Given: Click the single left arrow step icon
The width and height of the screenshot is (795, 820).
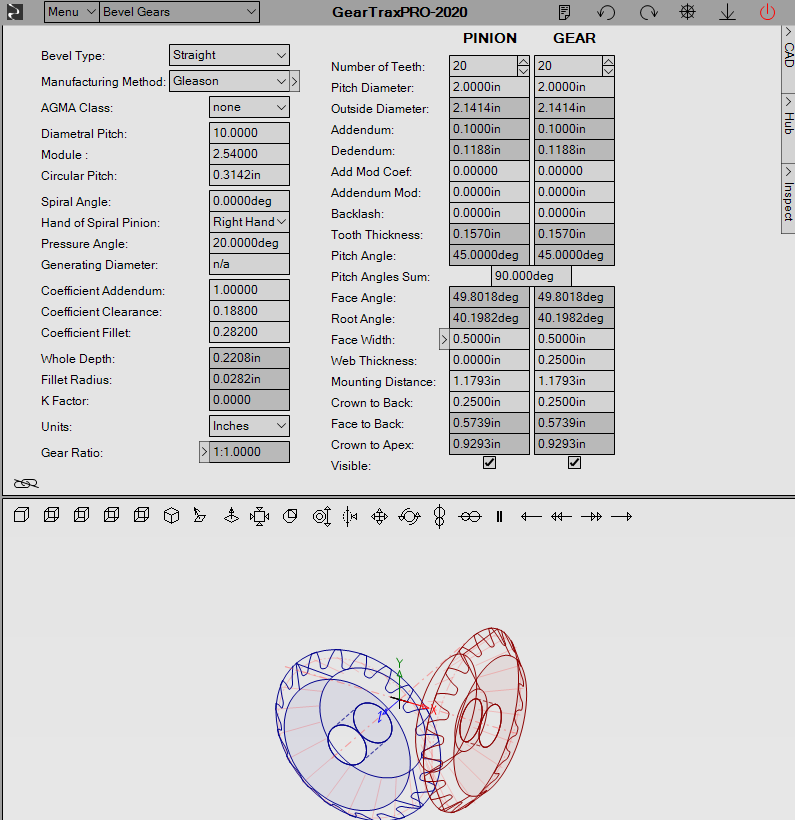Looking at the screenshot, I should coord(531,517).
